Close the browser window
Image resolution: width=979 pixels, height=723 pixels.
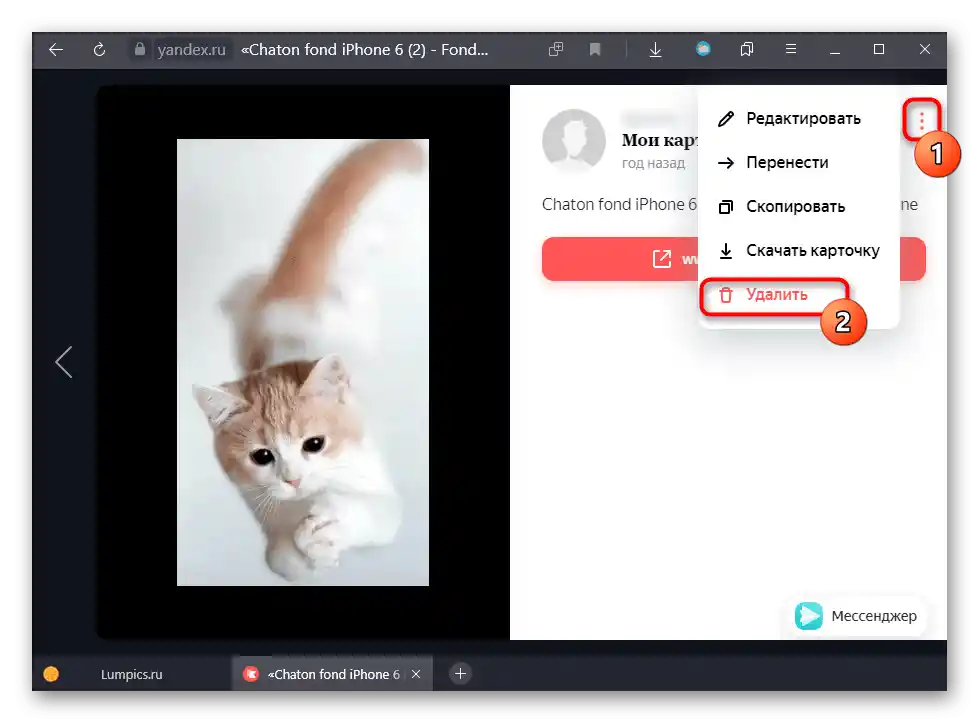pyautogui.click(x=925, y=49)
